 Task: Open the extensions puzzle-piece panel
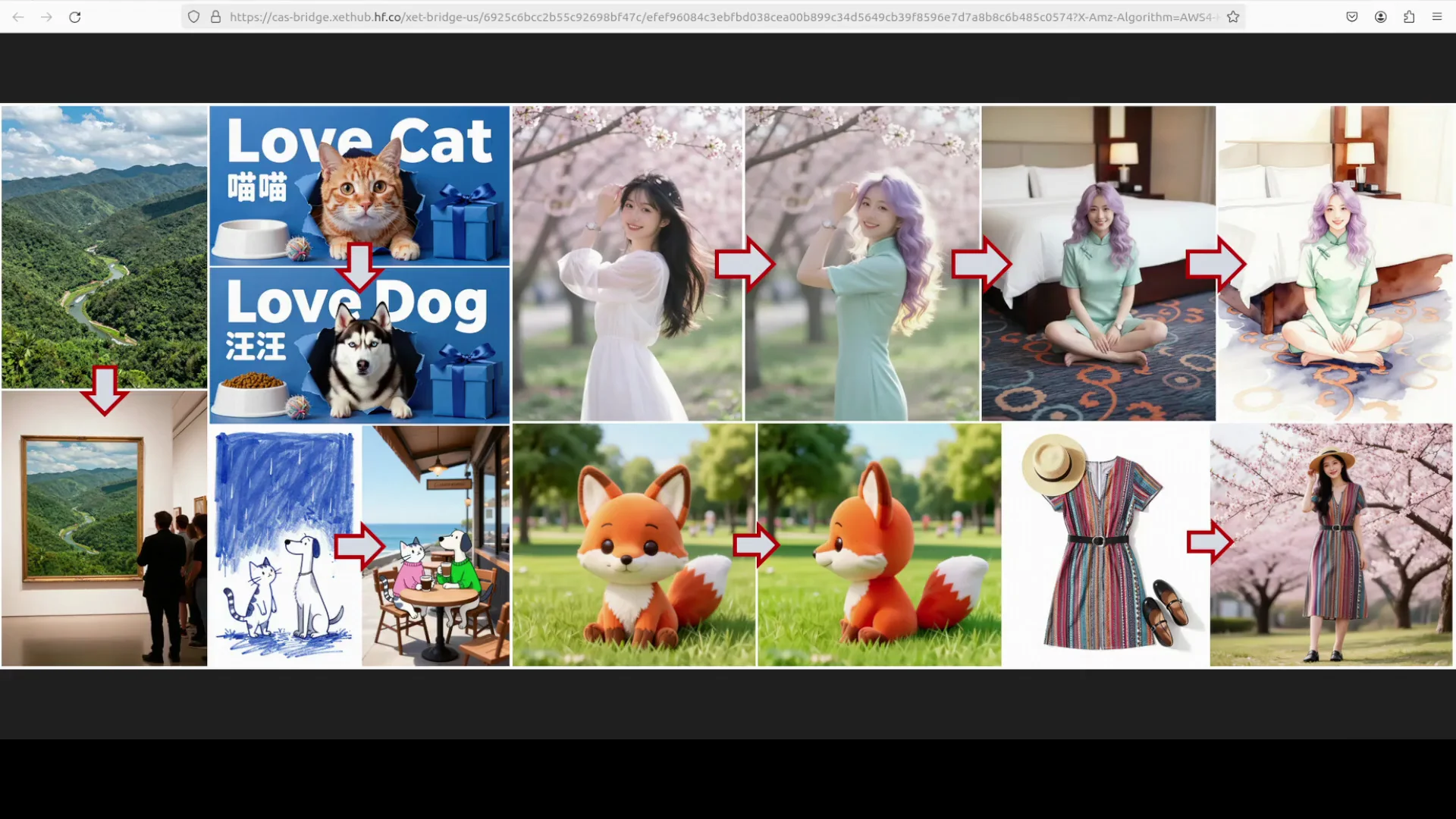[x=1409, y=17]
